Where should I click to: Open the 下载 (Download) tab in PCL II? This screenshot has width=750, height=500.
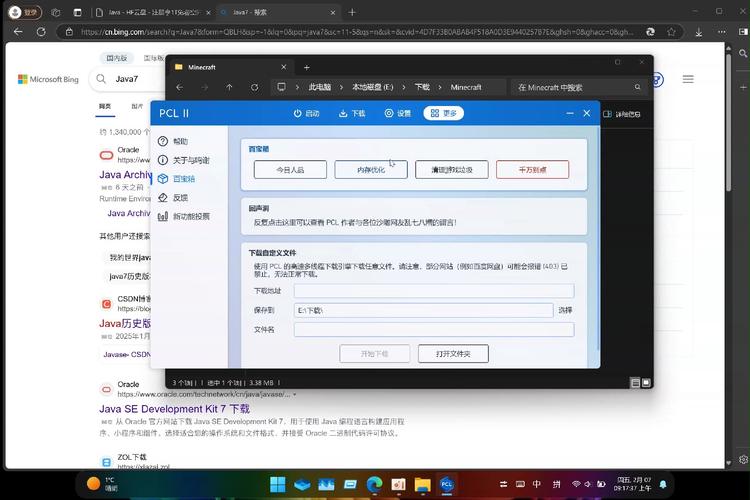point(352,113)
